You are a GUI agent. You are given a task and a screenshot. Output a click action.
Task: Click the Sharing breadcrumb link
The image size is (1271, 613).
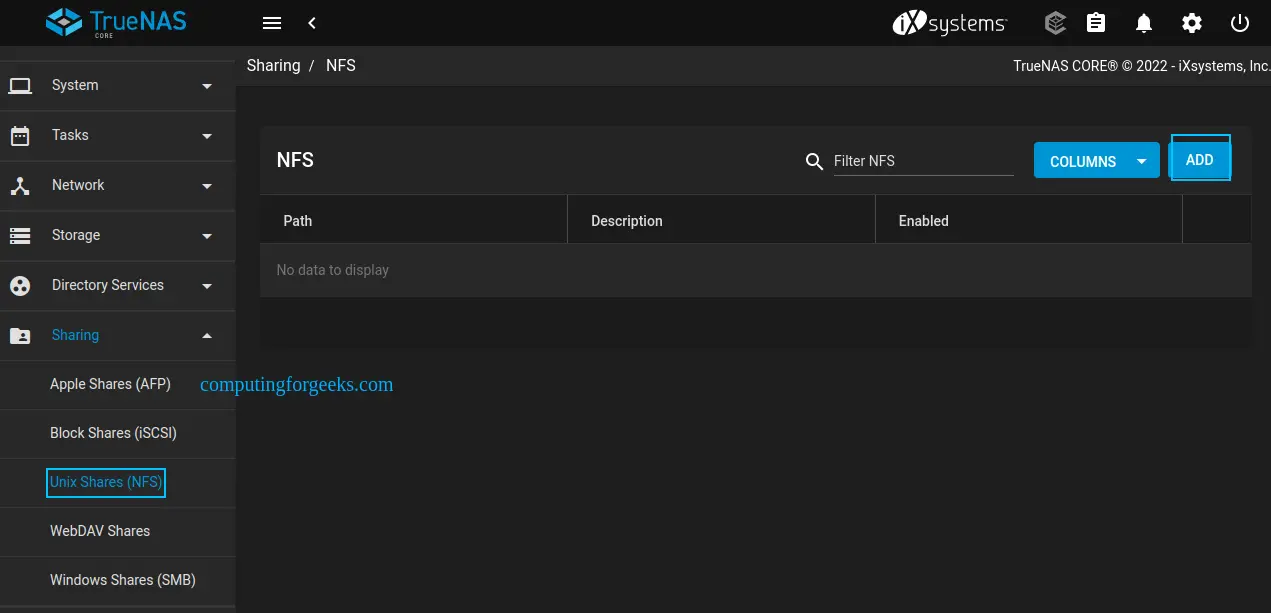[273, 65]
